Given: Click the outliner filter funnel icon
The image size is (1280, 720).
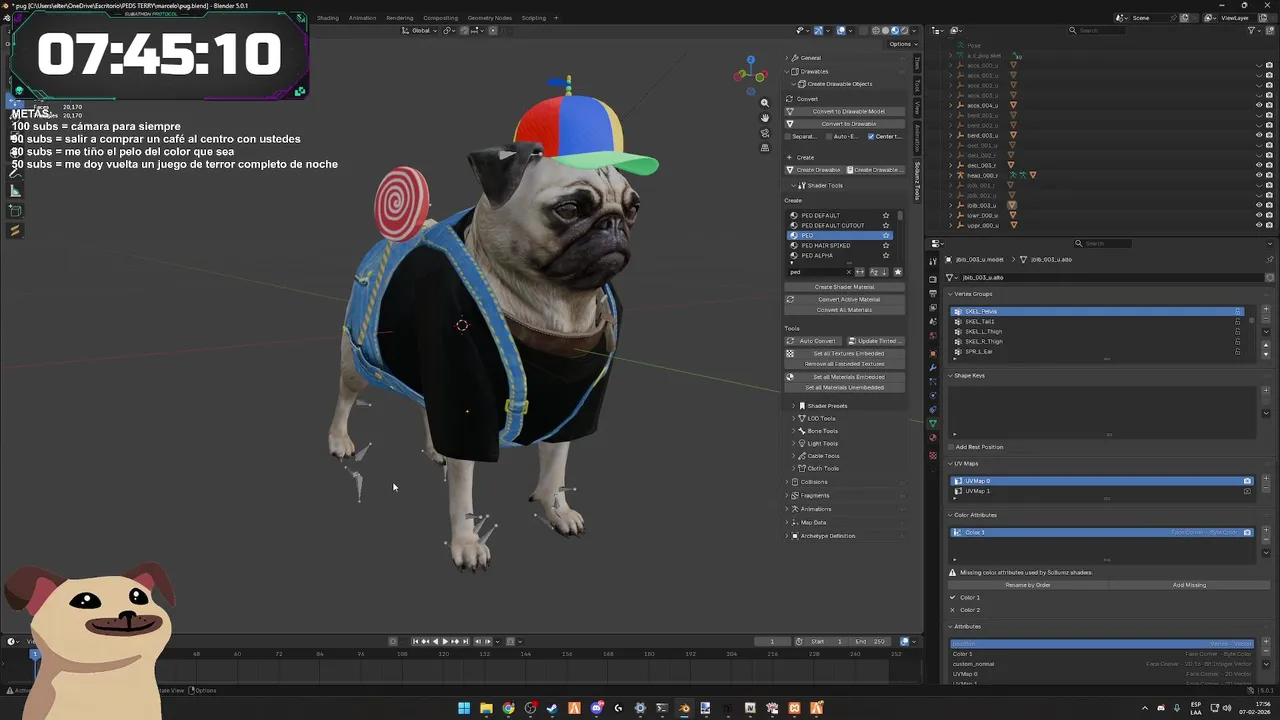Looking at the screenshot, I should [1252, 31].
